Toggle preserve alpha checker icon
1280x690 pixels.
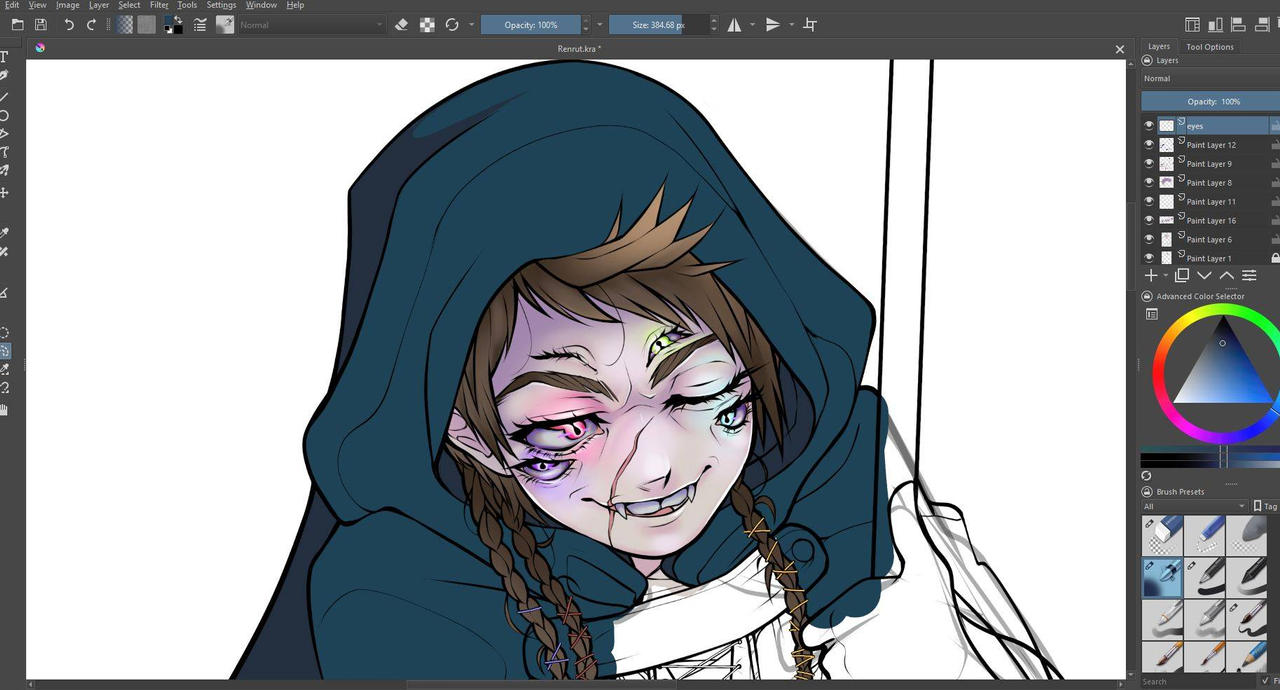427,25
